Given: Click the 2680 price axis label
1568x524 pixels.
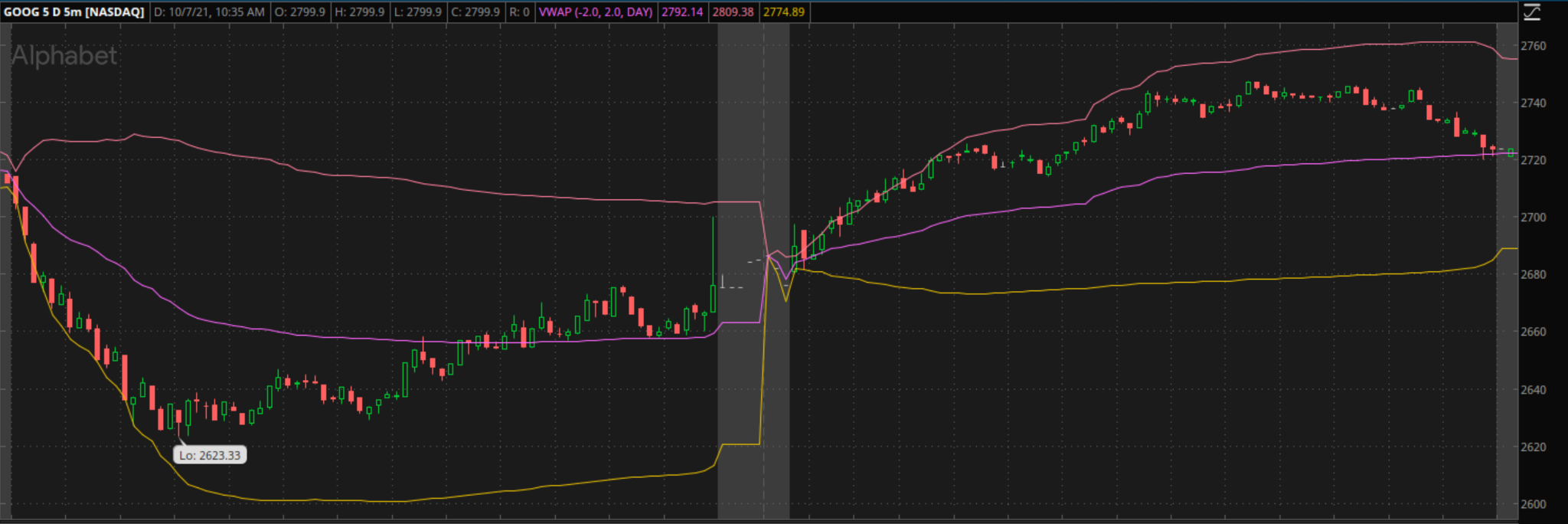Looking at the screenshot, I should point(1534,274).
